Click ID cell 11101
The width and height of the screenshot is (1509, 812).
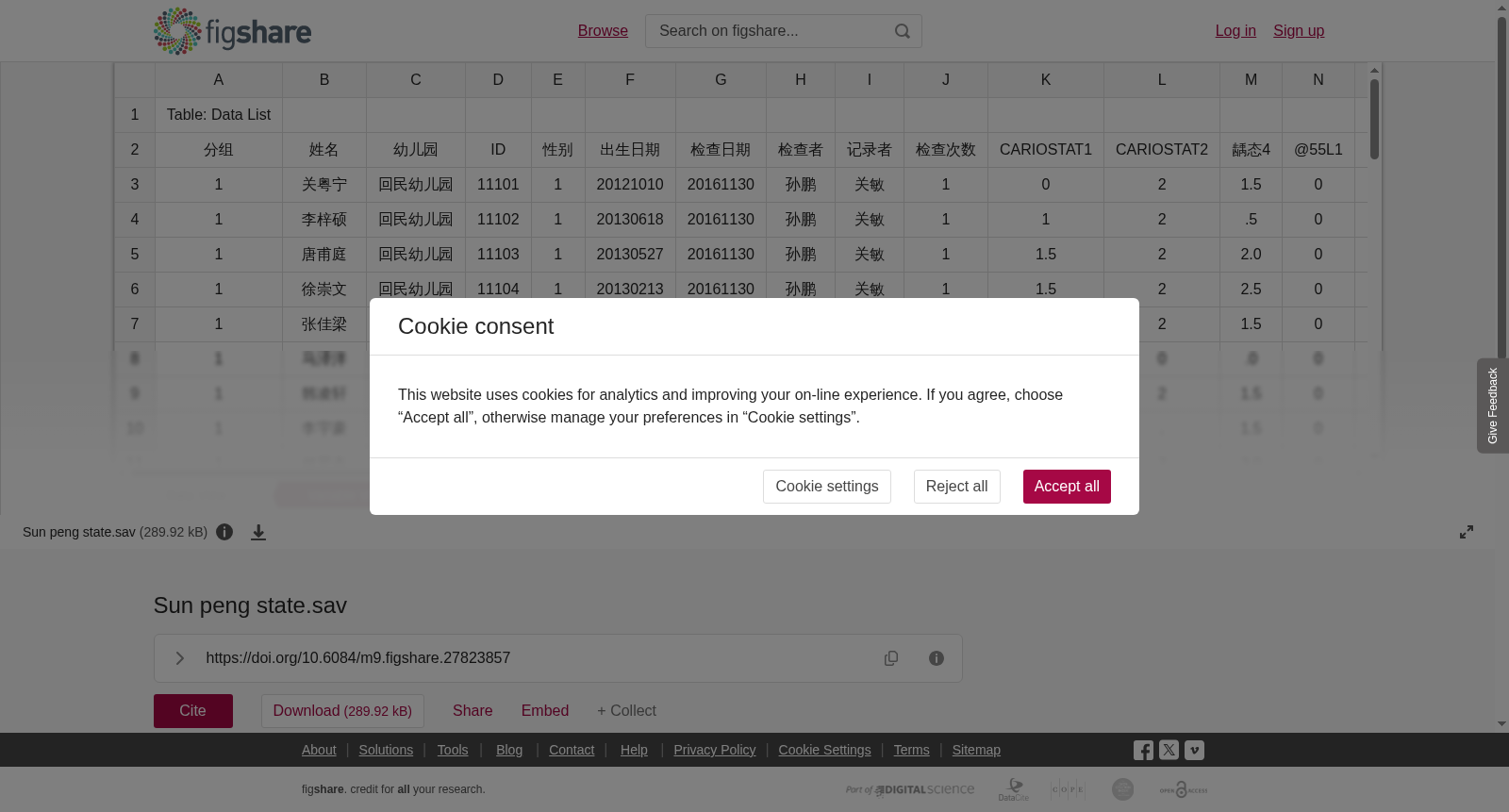(x=498, y=185)
